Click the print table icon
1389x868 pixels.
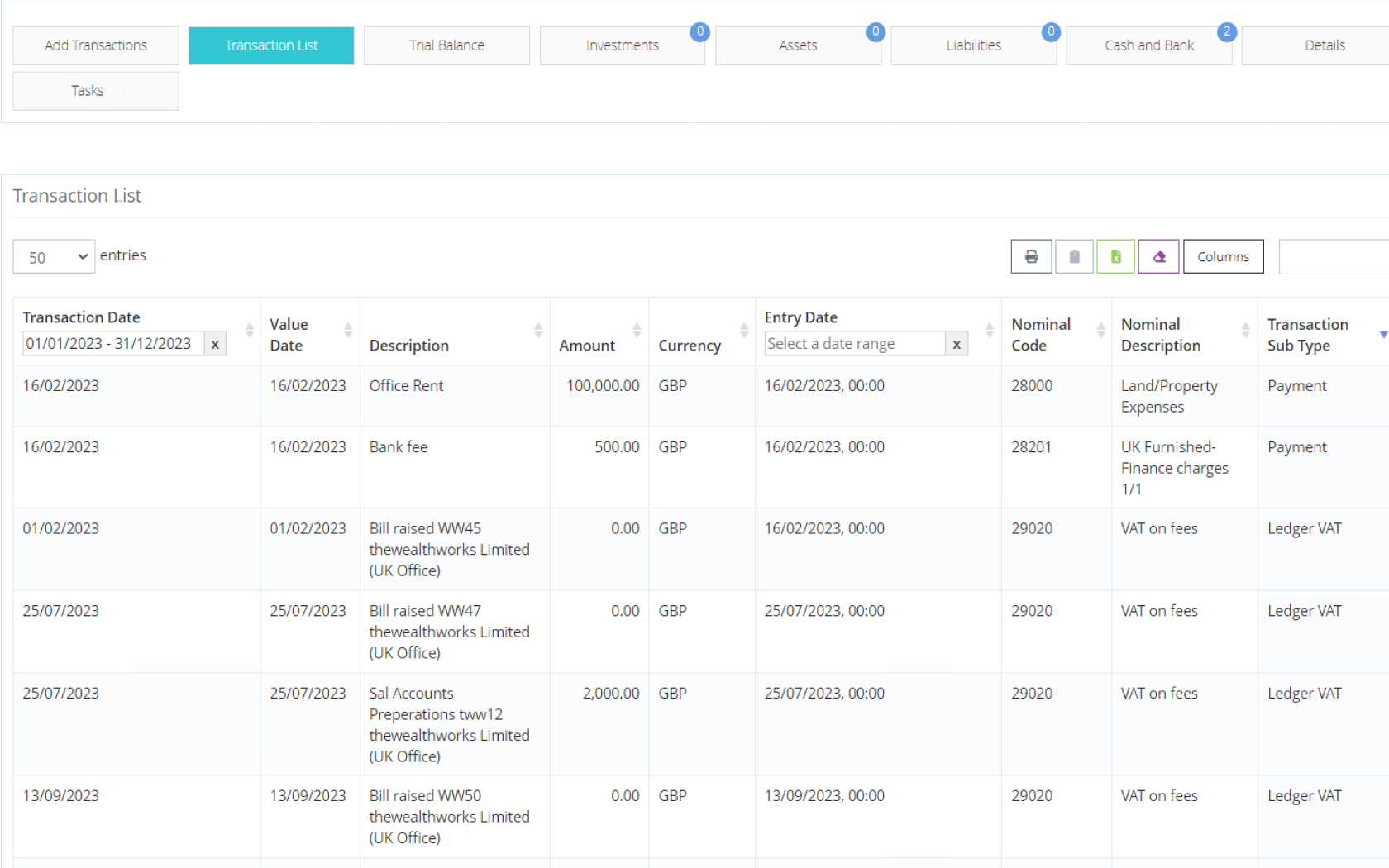click(1031, 257)
